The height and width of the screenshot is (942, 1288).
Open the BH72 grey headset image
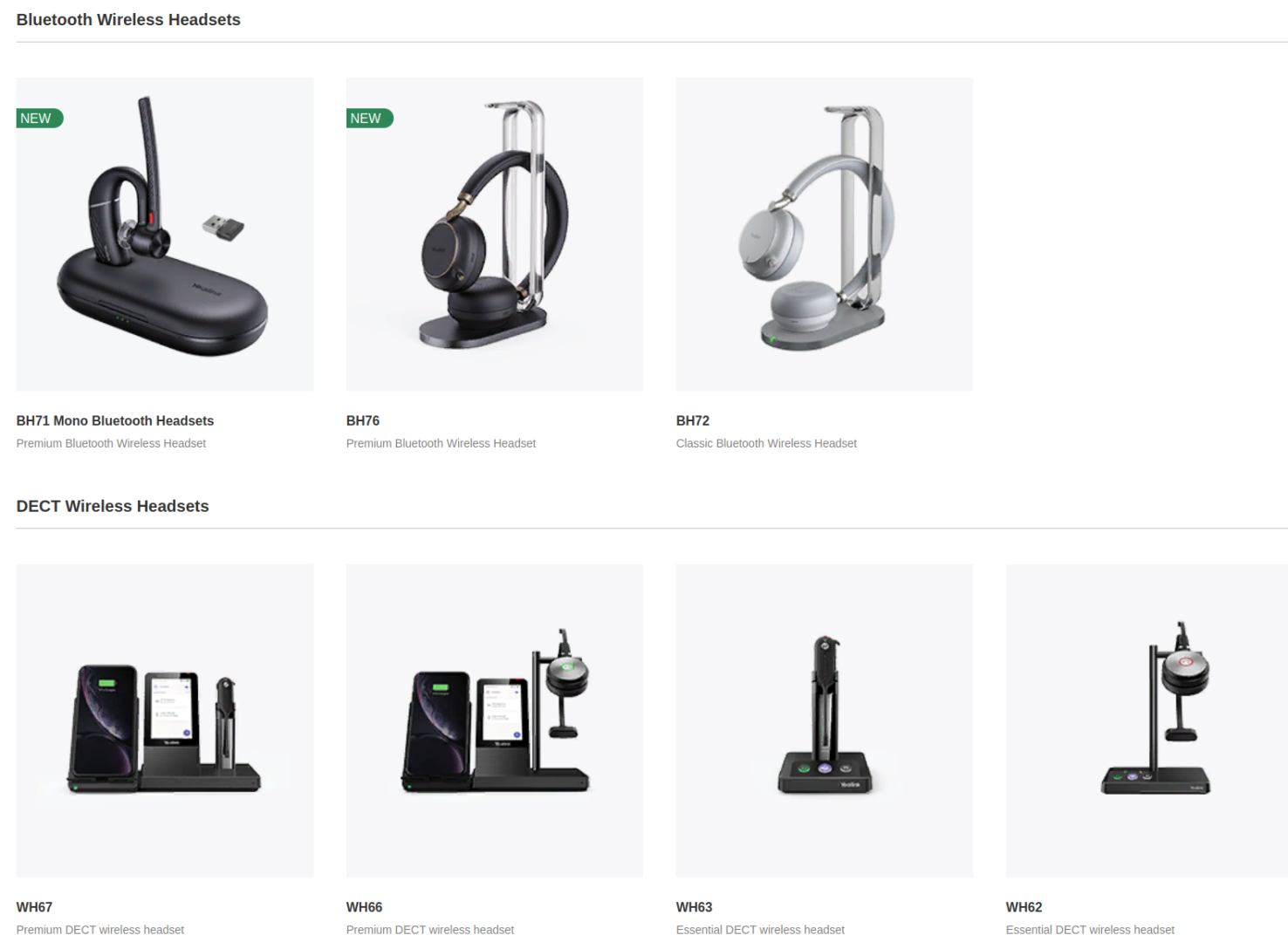825,234
